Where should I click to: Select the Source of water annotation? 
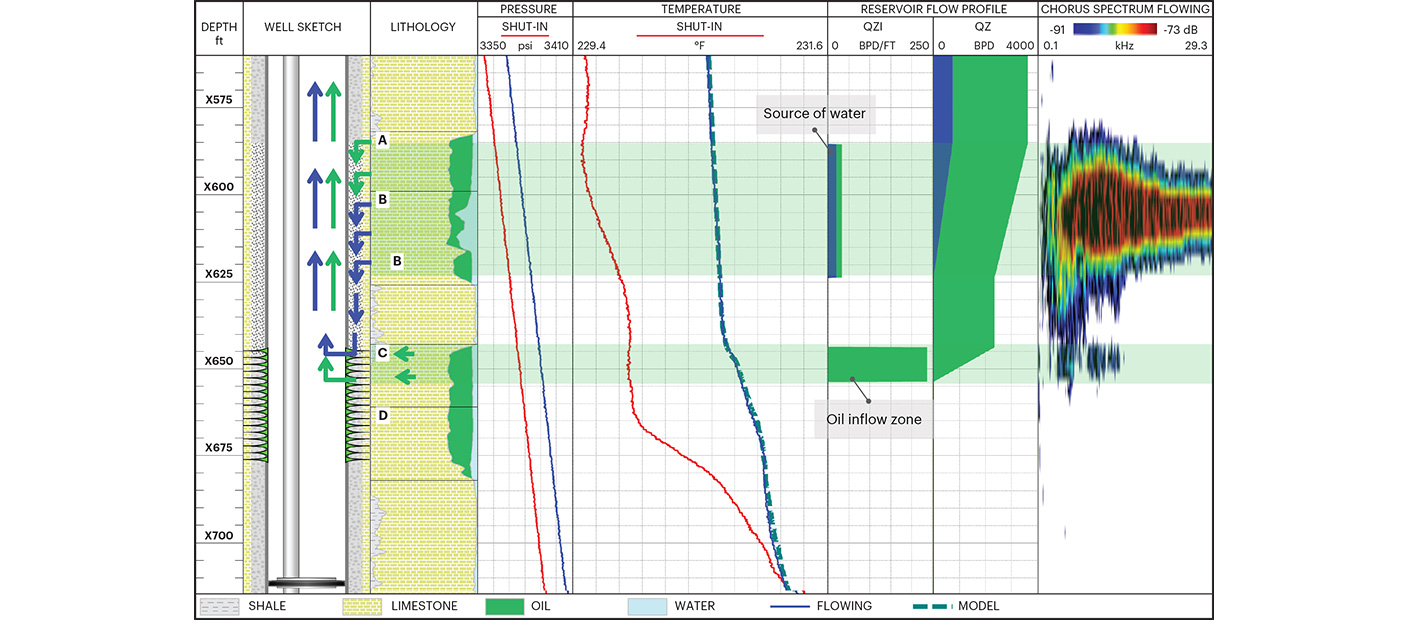click(x=815, y=114)
